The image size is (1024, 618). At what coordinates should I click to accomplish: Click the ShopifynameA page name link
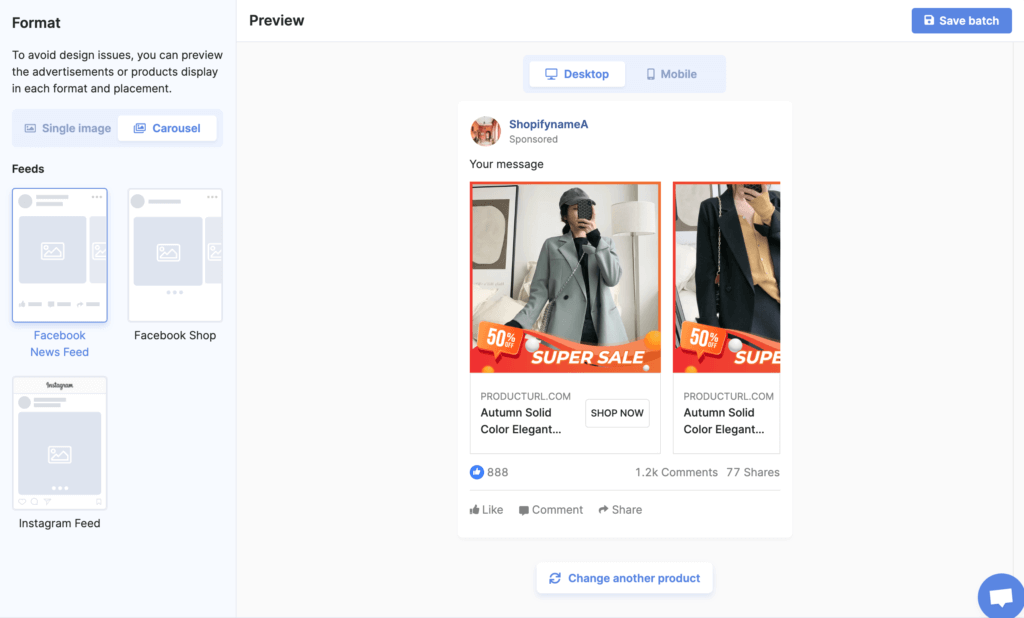click(549, 124)
